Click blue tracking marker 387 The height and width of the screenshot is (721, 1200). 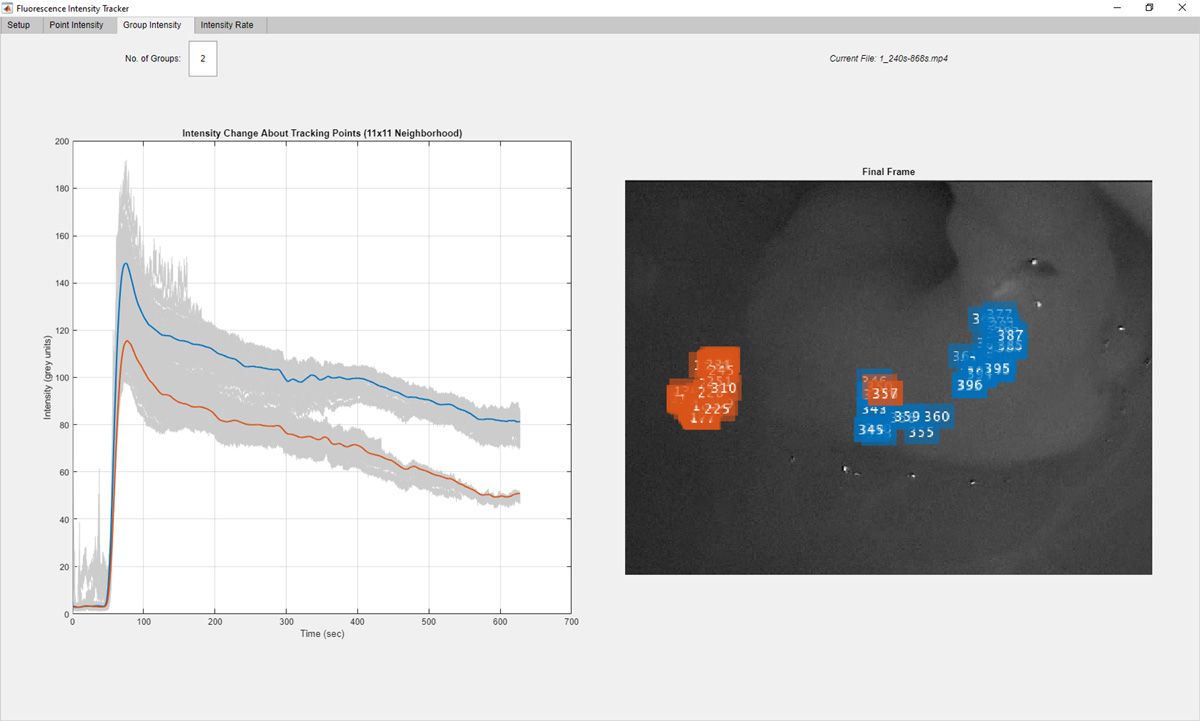(1010, 335)
